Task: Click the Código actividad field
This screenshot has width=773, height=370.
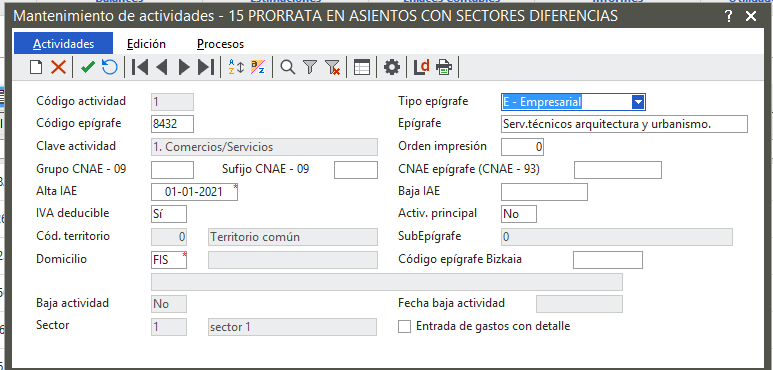Action: 173,102
